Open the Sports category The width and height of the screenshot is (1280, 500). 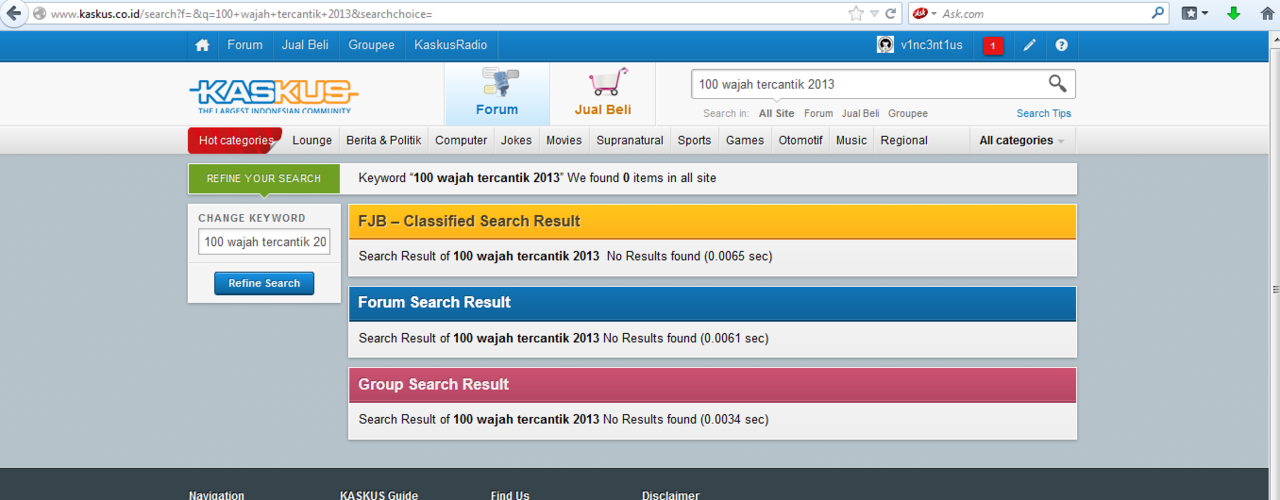coord(694,141)
